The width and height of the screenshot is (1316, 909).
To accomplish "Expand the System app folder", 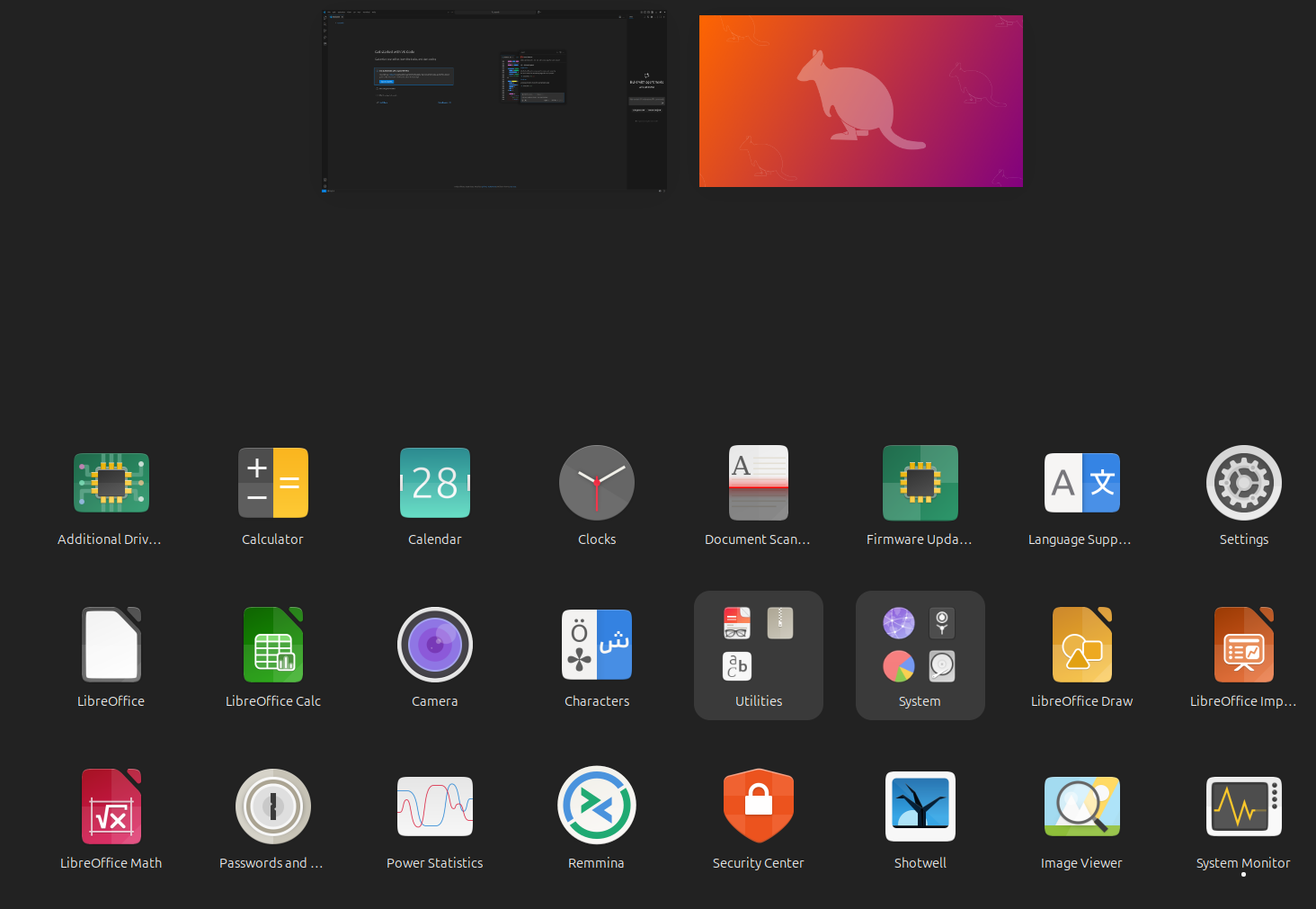I will tap(920, 655).
